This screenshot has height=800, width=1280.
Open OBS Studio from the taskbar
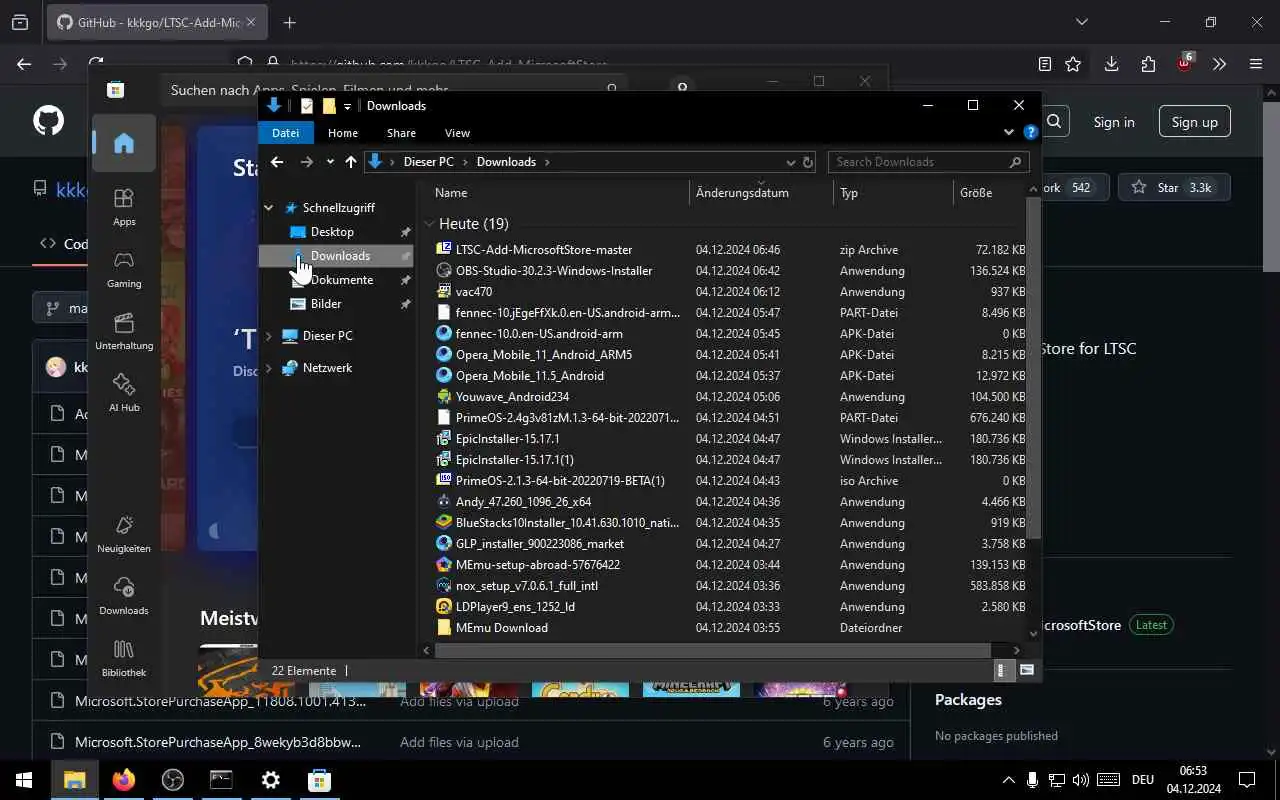coord(173,780)
